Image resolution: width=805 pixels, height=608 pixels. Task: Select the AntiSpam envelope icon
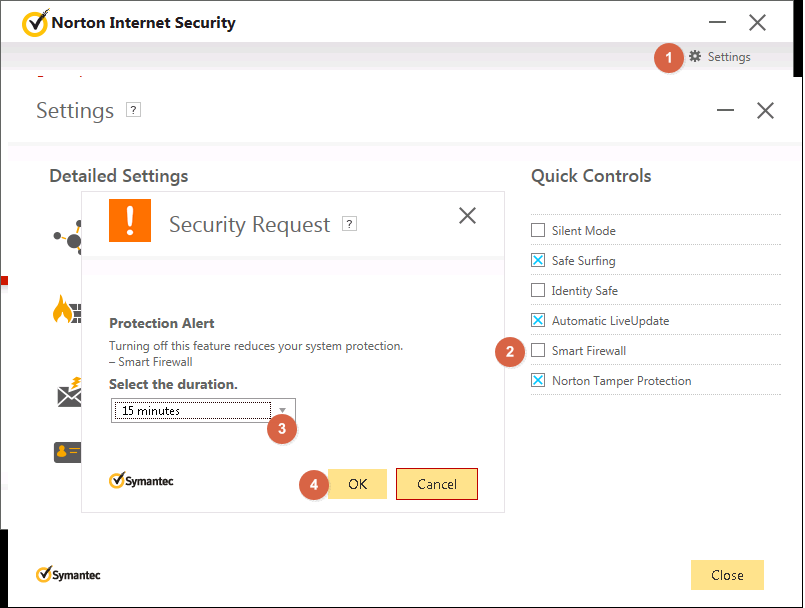point(68,394)
